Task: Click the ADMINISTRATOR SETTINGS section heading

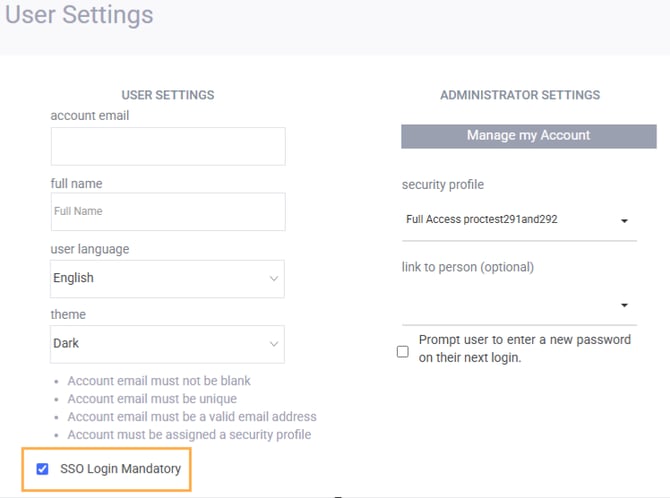Action: click(520, 95)
